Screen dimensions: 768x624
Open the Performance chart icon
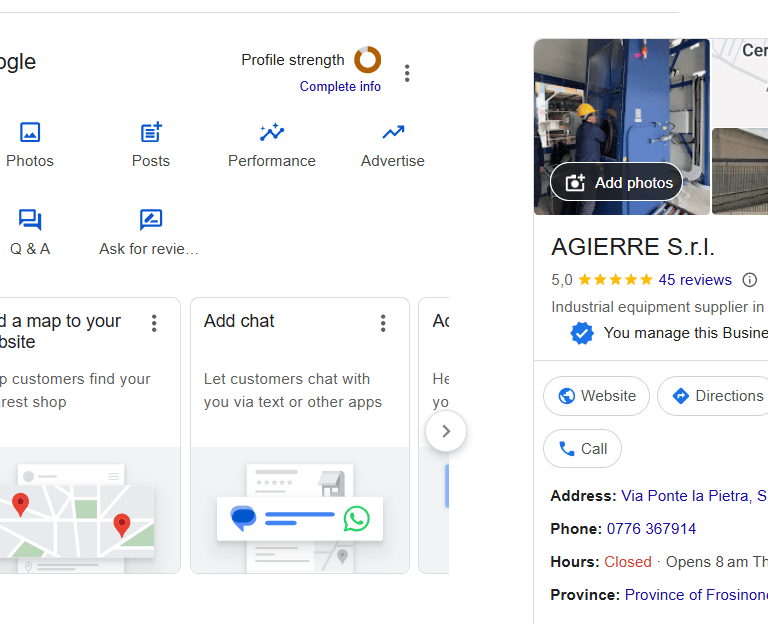[x=272, y=132]
